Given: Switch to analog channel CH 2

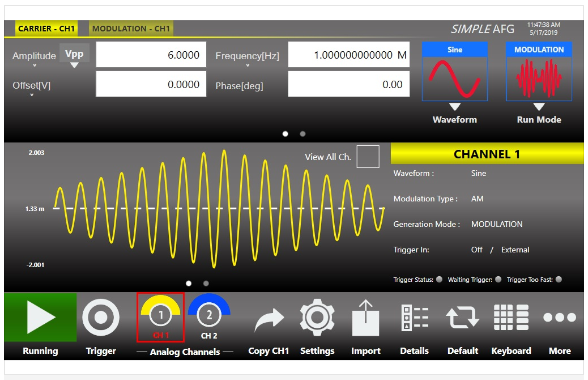Looking at the screenshot, I should pos(209,317).
